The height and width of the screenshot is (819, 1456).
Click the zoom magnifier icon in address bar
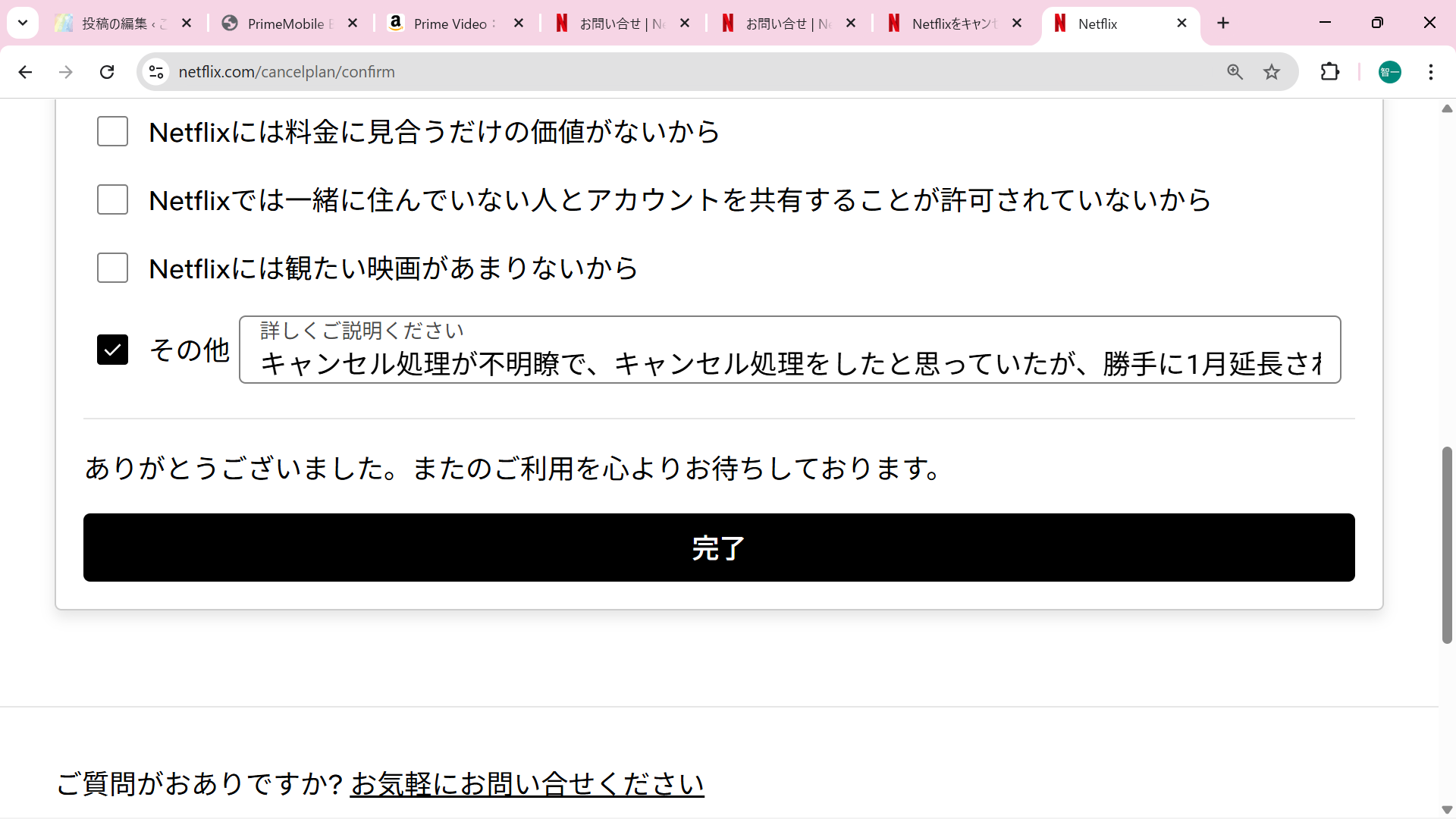pyautogui.click(x=1235, y=72)
